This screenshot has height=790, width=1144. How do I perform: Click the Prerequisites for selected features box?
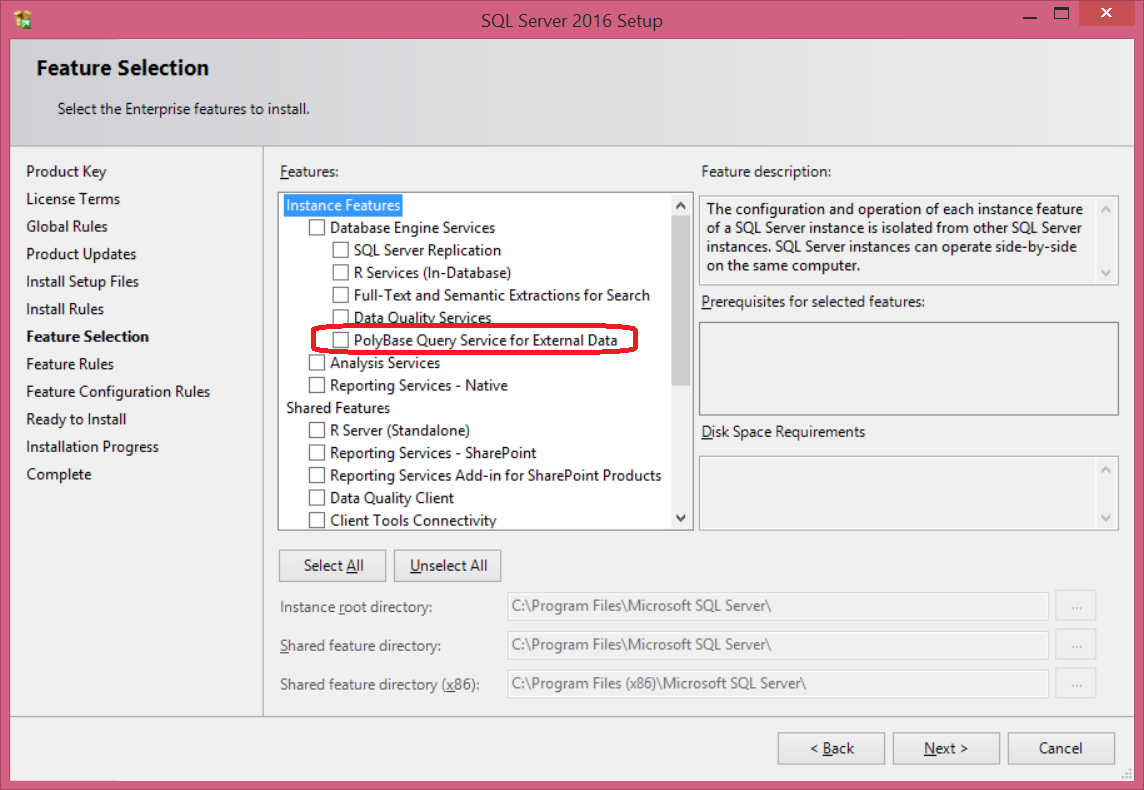point(908,368)
